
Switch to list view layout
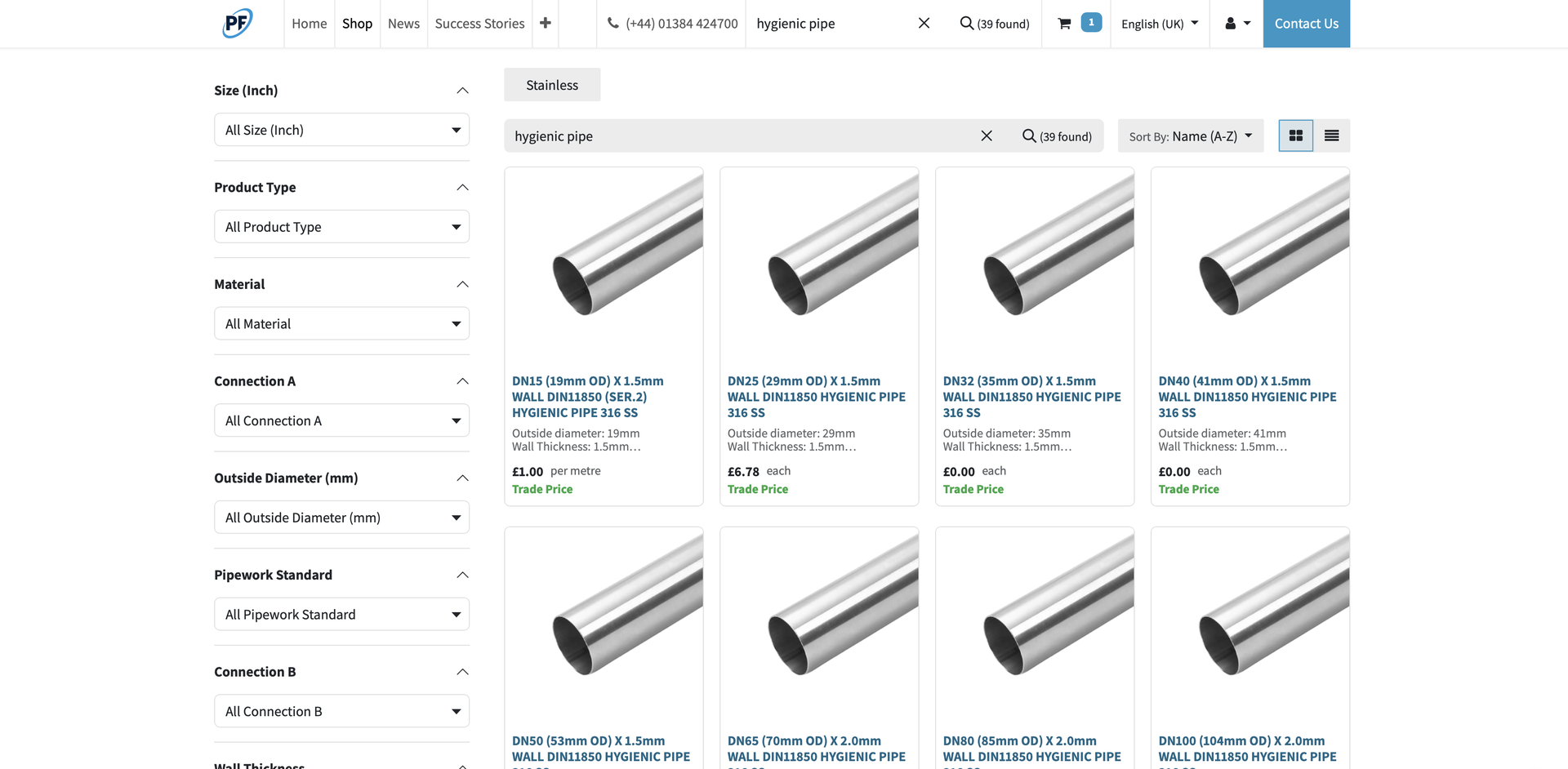tap(1331, 136)
